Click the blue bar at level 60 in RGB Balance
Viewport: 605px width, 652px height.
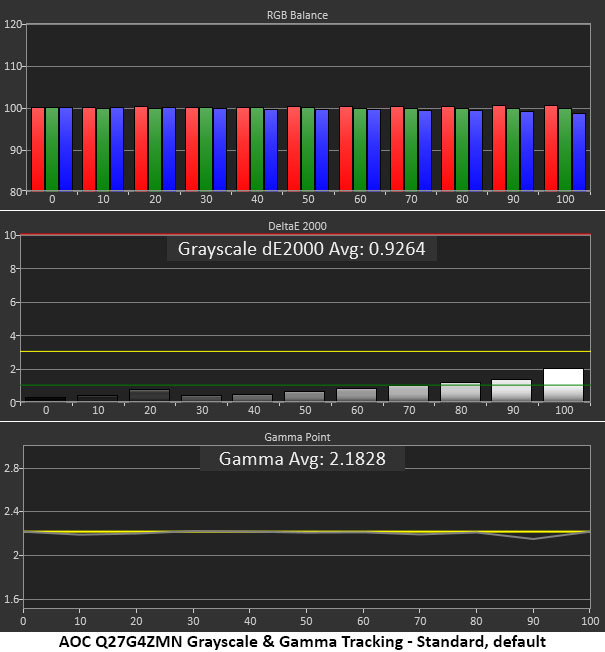[374, 150]
